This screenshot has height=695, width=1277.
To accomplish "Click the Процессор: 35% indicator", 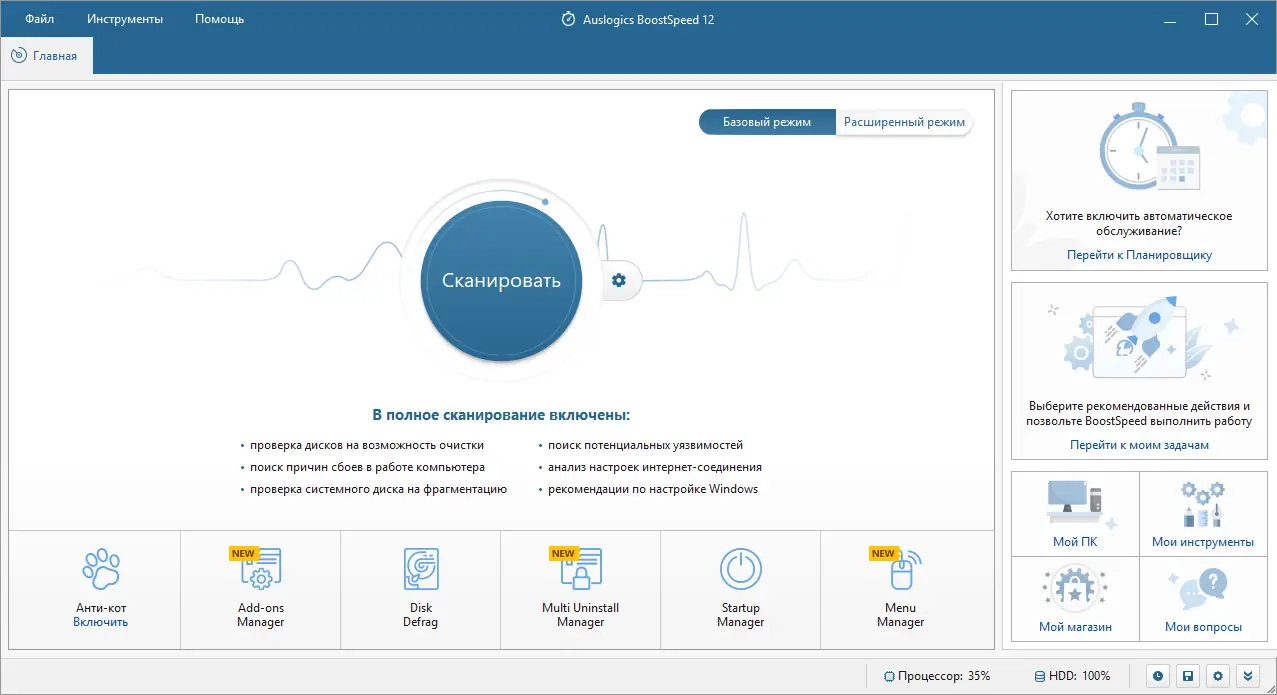I will [937, 676].
